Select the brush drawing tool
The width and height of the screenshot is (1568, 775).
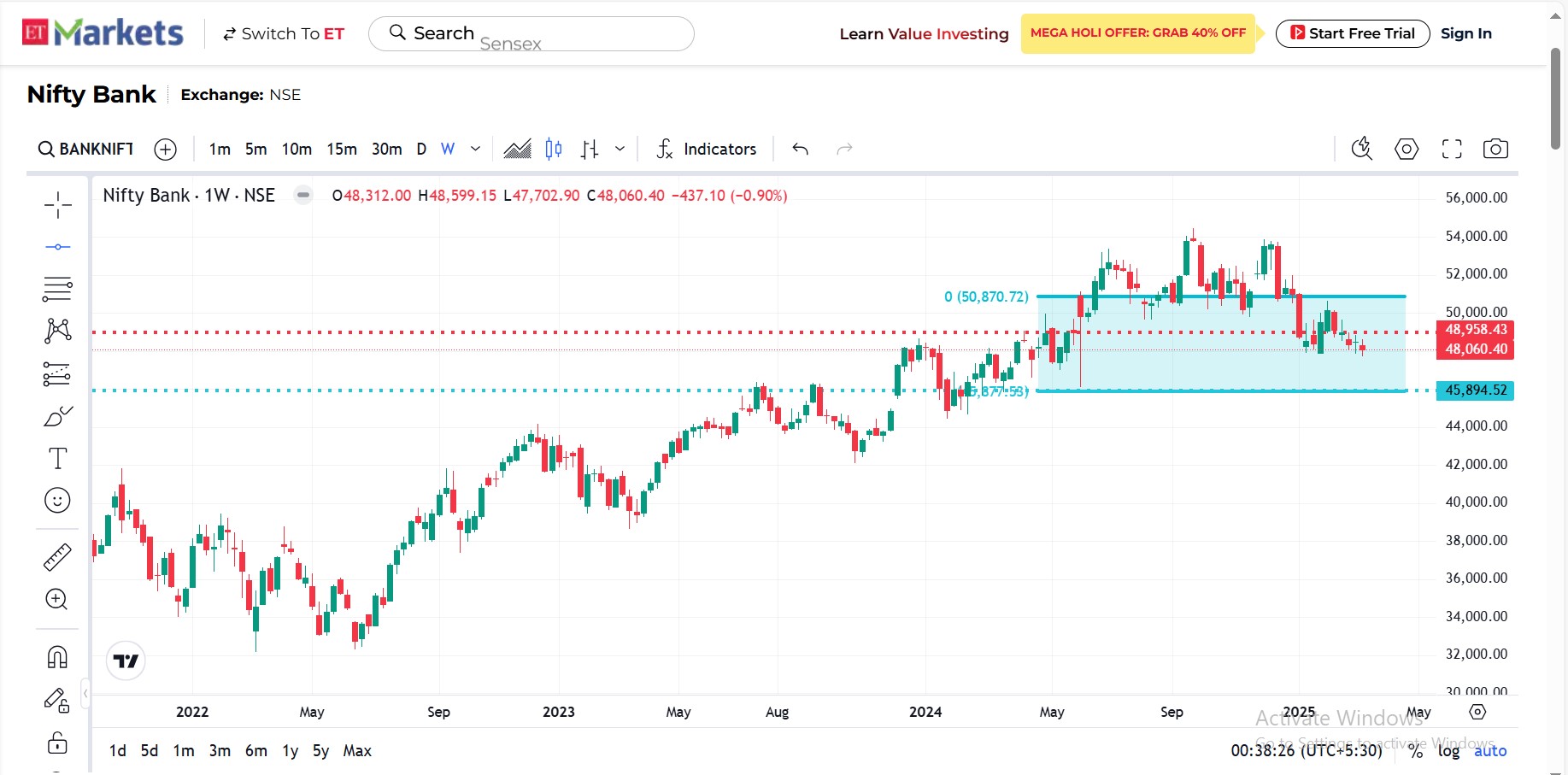tap(57, 416)
